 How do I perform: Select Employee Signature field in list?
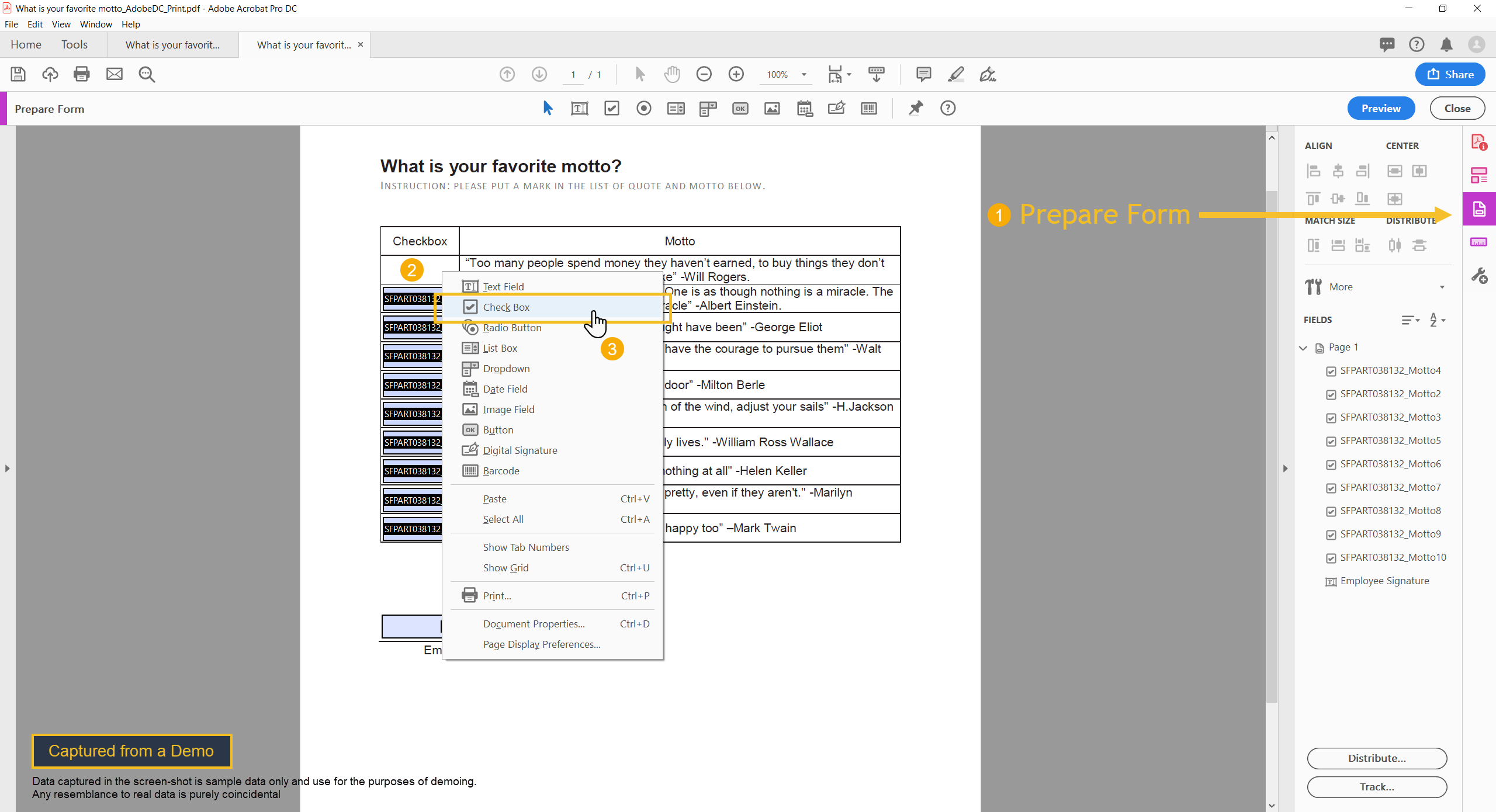(x=1377, y=581)
